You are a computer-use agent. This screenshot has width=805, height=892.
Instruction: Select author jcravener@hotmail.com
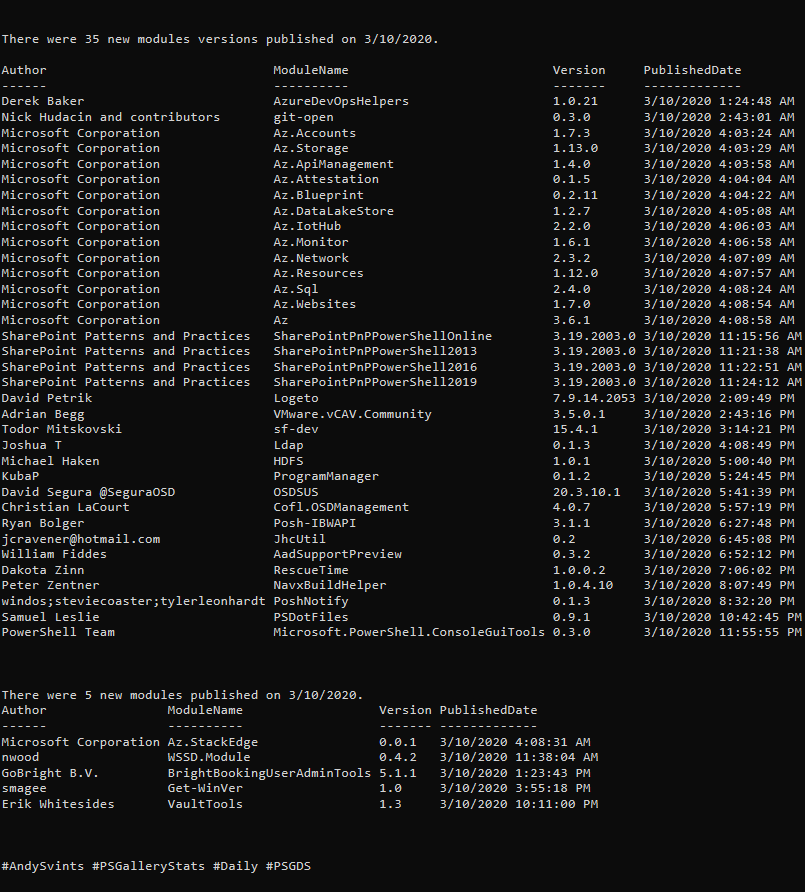click(x=80, y=539)
